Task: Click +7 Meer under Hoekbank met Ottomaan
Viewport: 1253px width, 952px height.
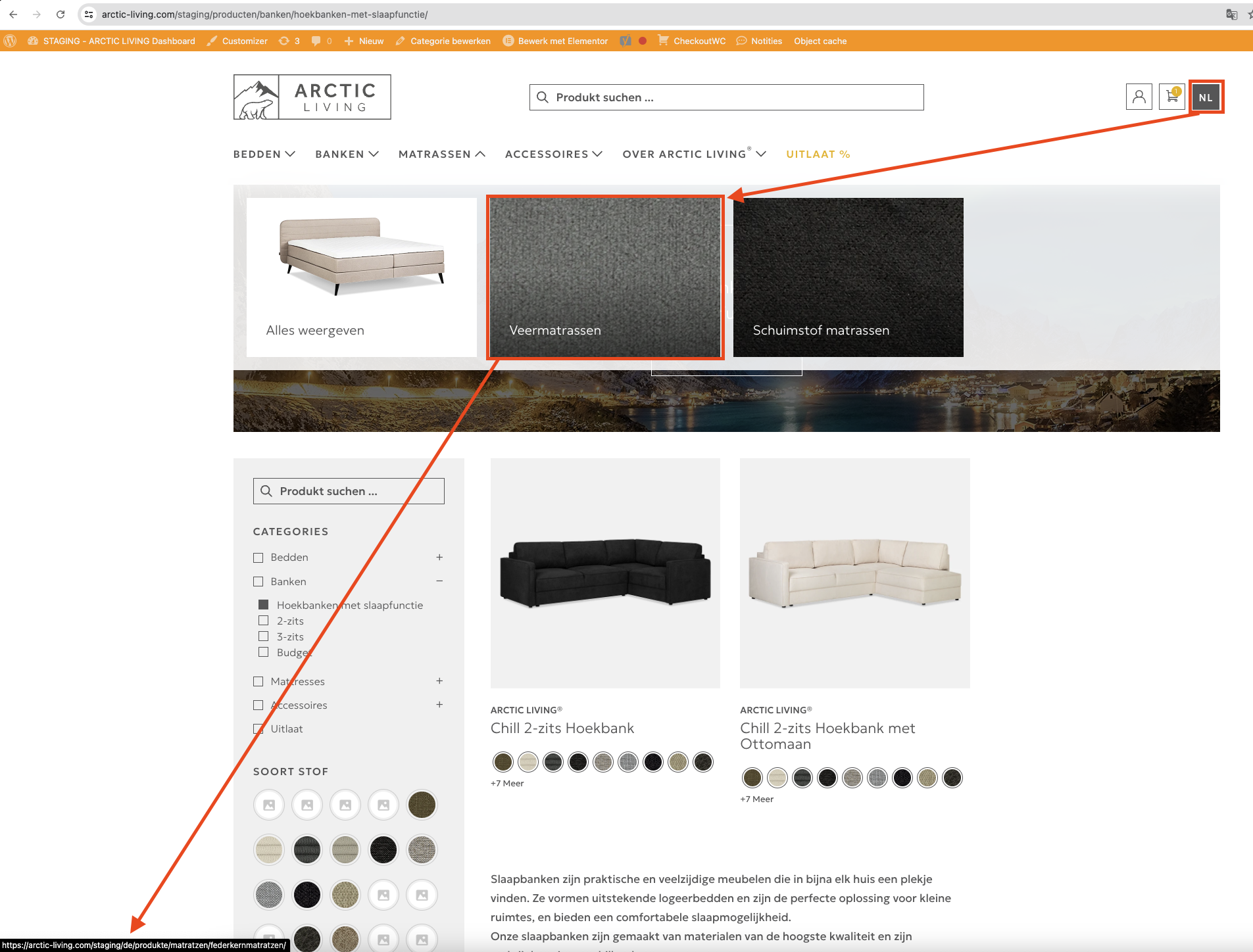Action: 757,799
